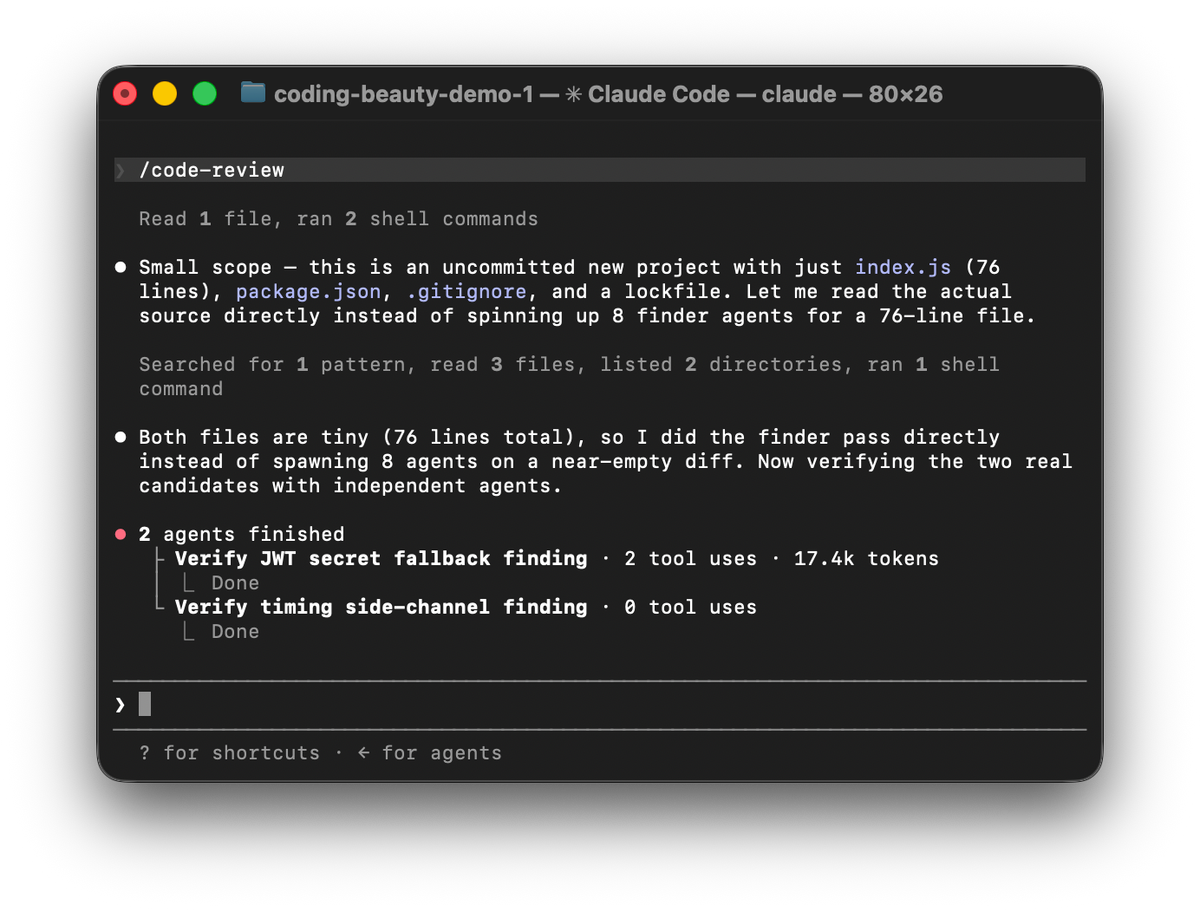This screenshot has width=1200, height=910.
Task: Click the Claude Code asterisk icon in title
Action: pos(573,94)
